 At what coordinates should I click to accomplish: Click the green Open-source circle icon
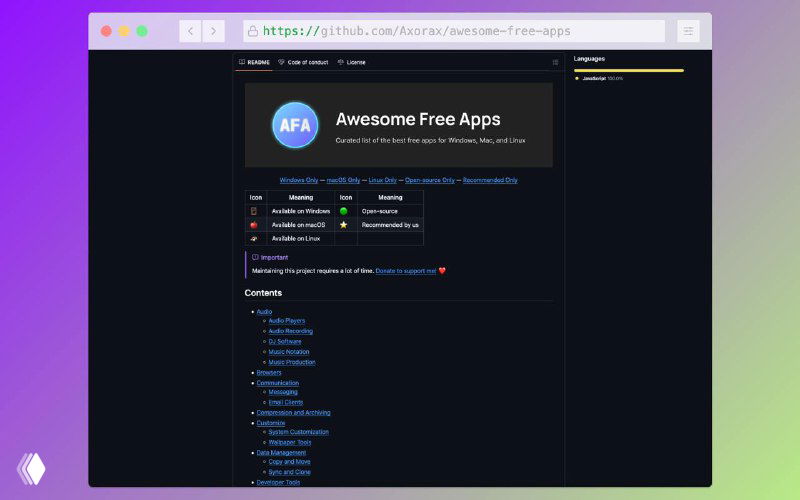click(343, 211)
